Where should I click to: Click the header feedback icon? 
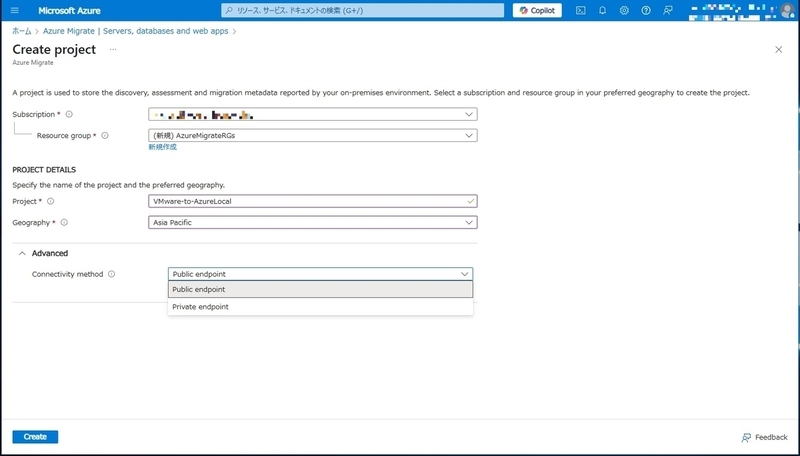pos(668,10)
